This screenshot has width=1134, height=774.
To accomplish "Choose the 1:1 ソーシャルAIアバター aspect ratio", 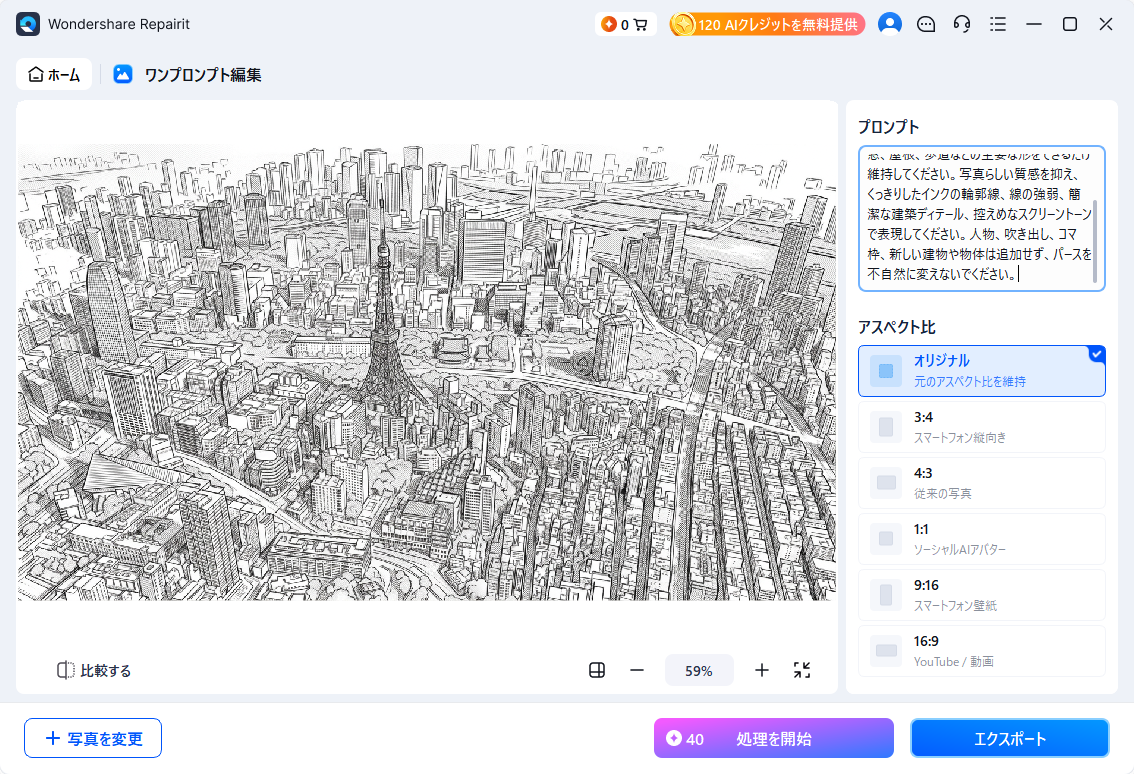I will click(x=981, y=539).
